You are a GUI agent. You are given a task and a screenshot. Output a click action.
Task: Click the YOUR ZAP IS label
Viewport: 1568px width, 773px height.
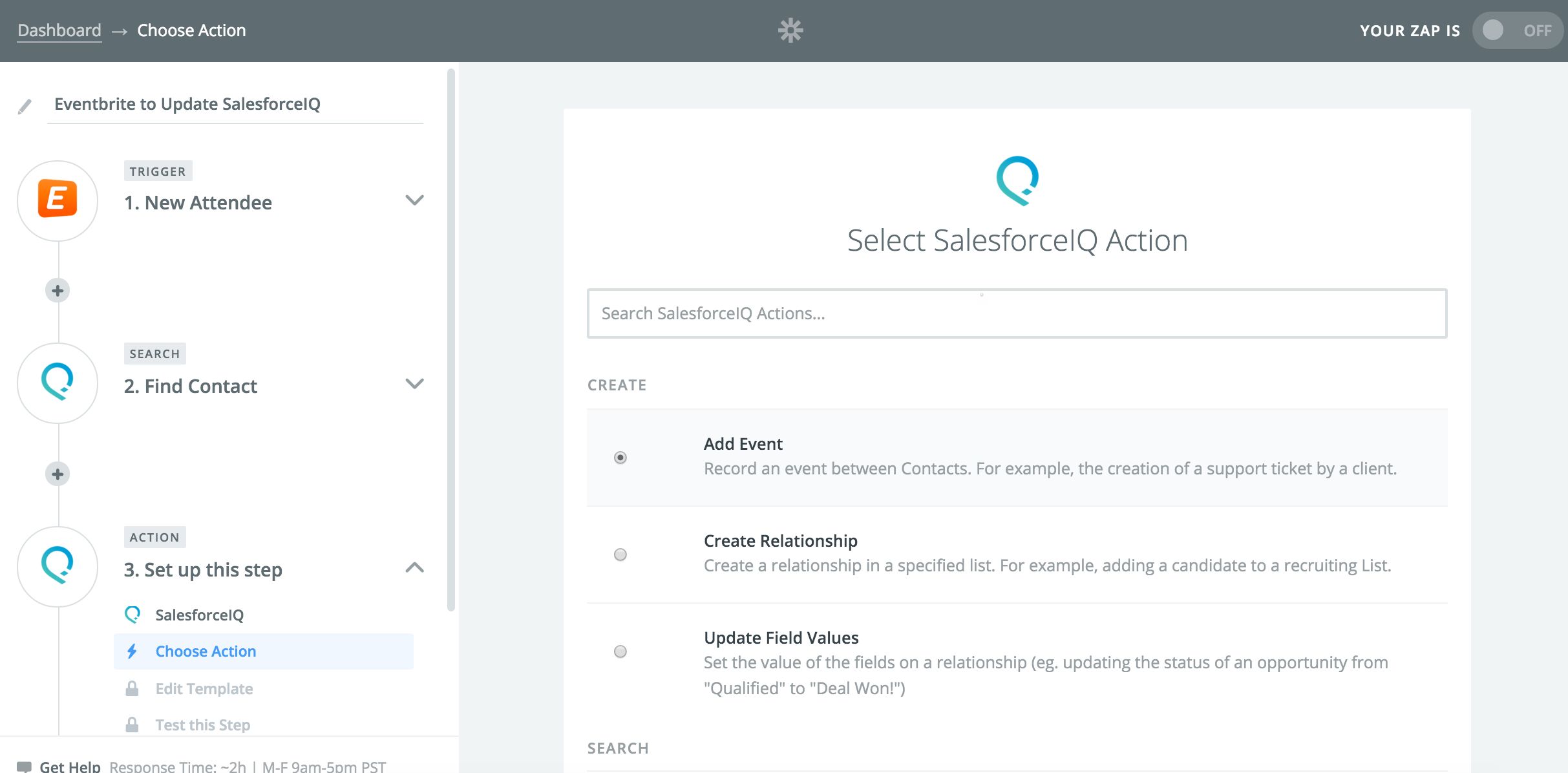tap(1410, 30)
